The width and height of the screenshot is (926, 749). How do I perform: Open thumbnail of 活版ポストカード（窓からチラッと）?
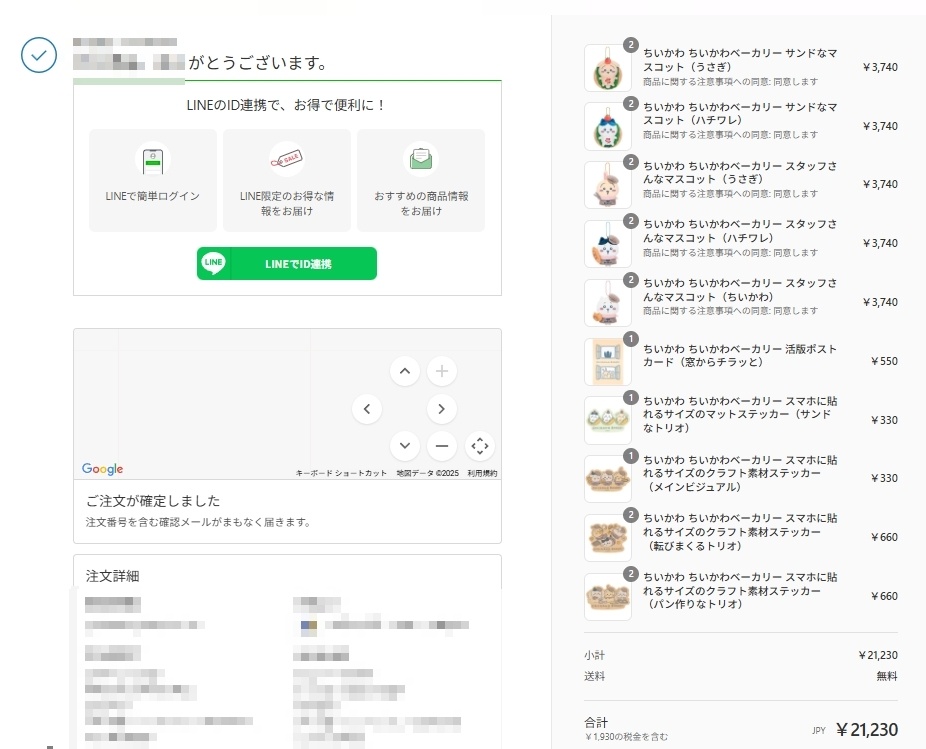pos(608,362)
